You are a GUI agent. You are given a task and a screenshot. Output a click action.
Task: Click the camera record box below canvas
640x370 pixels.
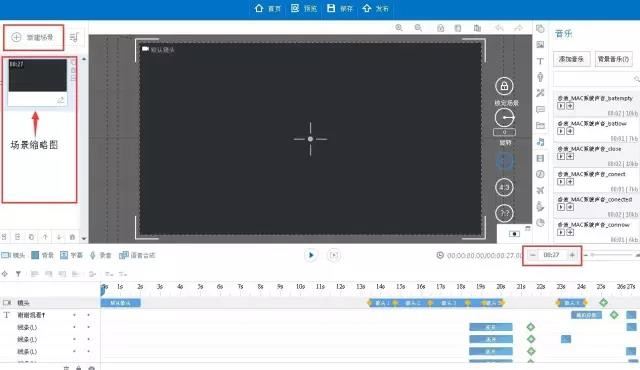coord(514,234)
